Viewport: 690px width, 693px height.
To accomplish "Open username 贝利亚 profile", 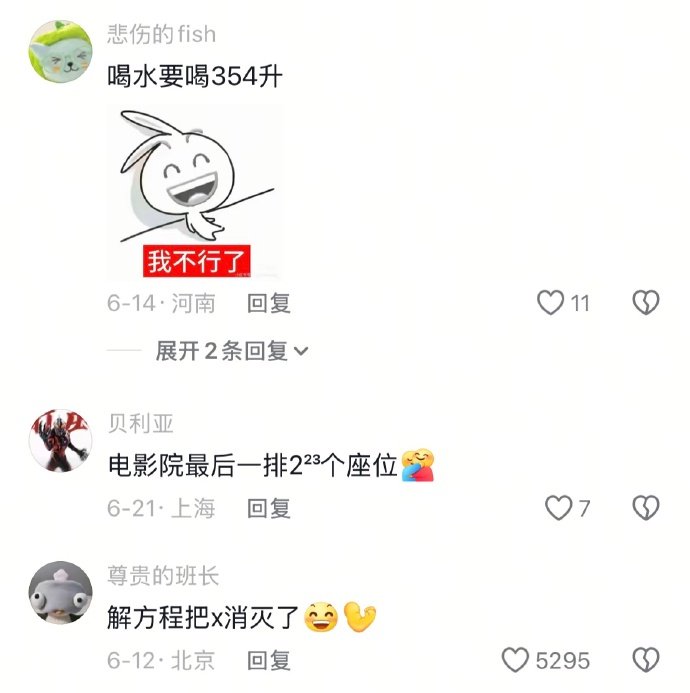I will [141, 423].
